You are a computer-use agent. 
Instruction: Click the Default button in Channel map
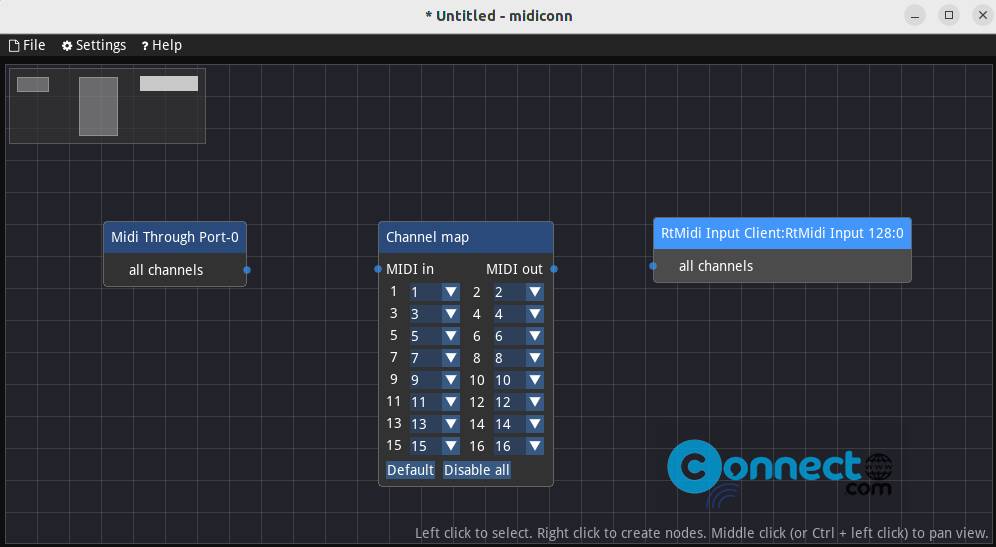[x=410, y=470]
